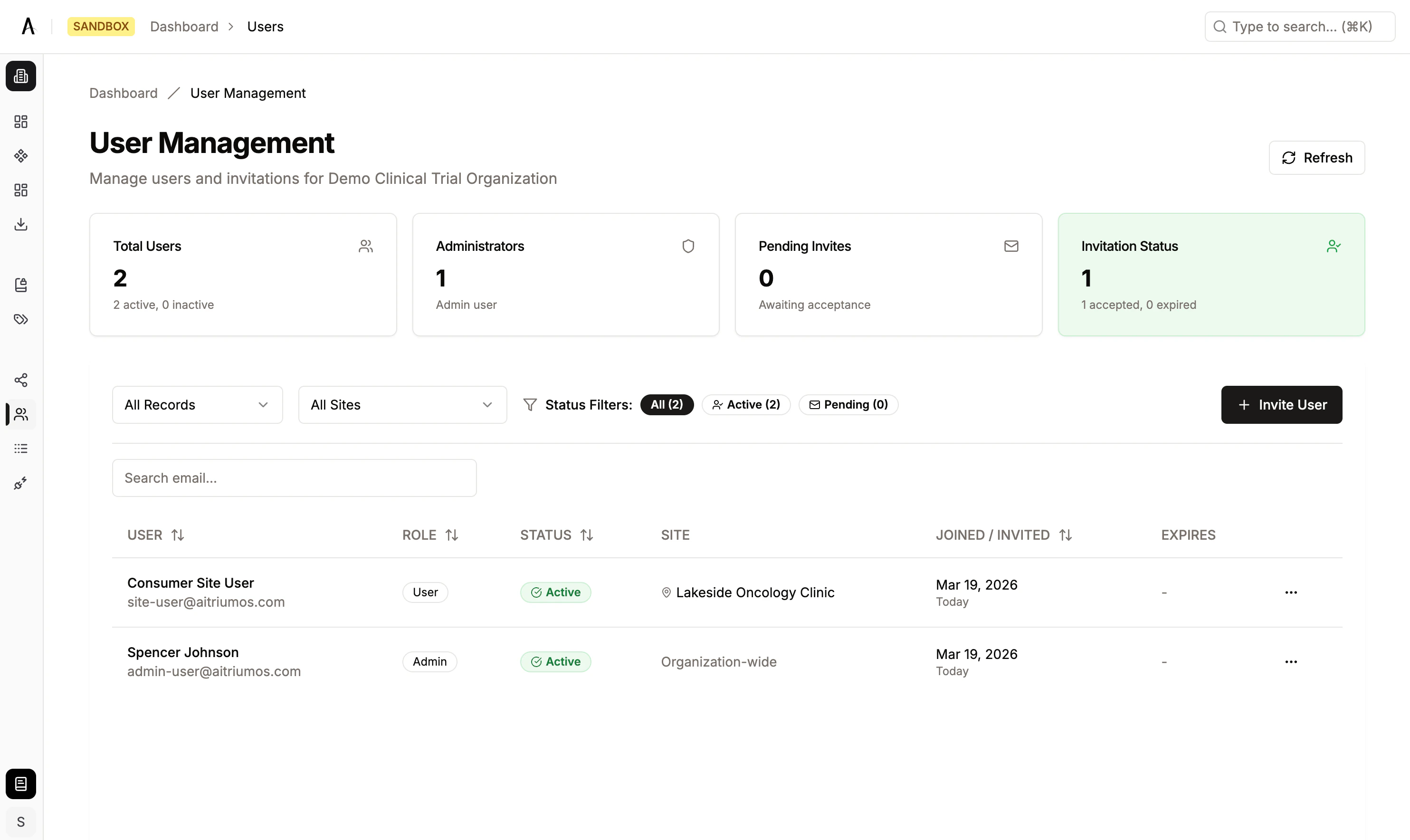This screenshot has width=1410, height=840.
Task: Select the download icon in the sidebar
Action: coord(21,224)
